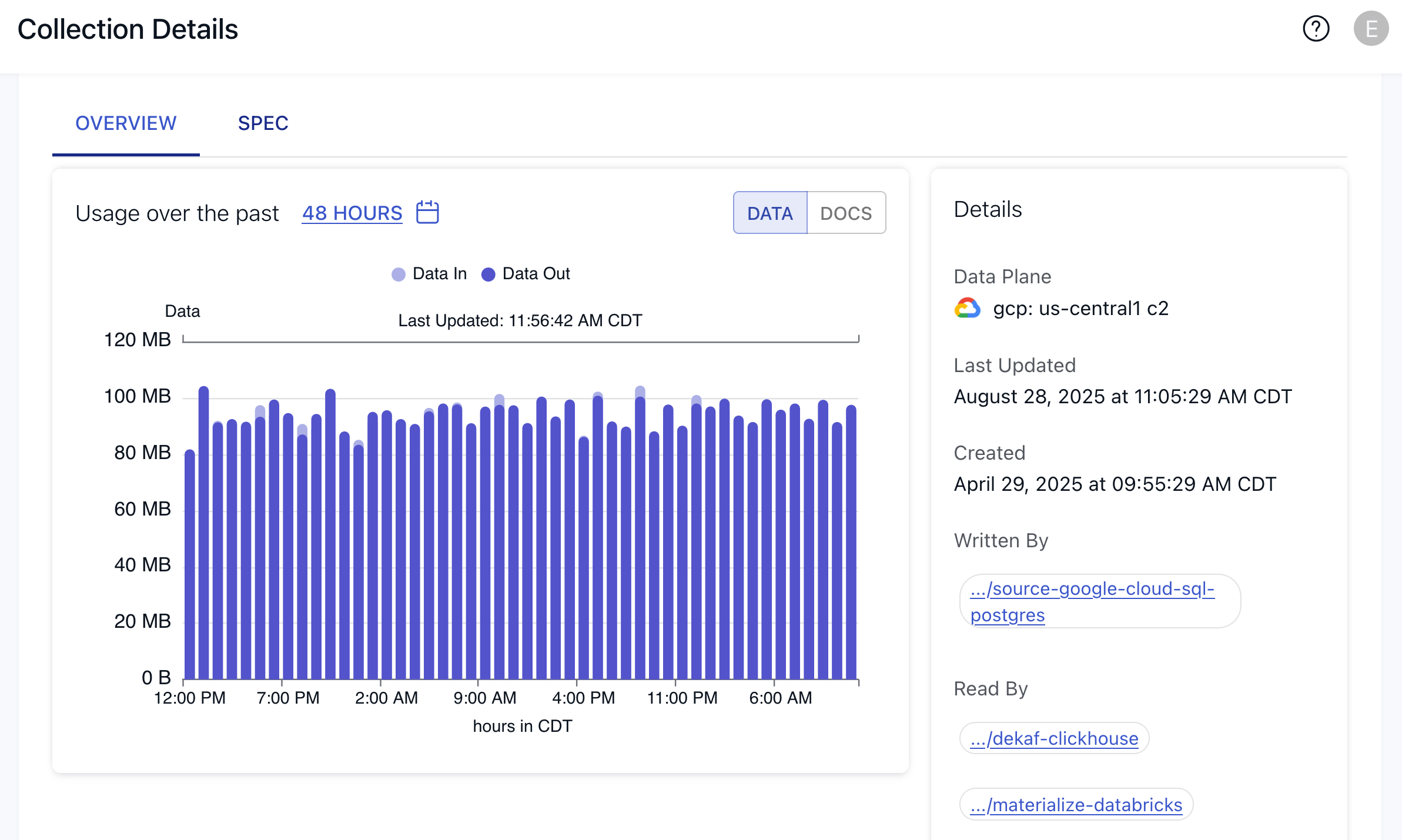Viewport: 1402px width, 840px height.
Task: Click 'gcp: us-central1 c2' data plane text
Action: click(x=1080, y=308)
